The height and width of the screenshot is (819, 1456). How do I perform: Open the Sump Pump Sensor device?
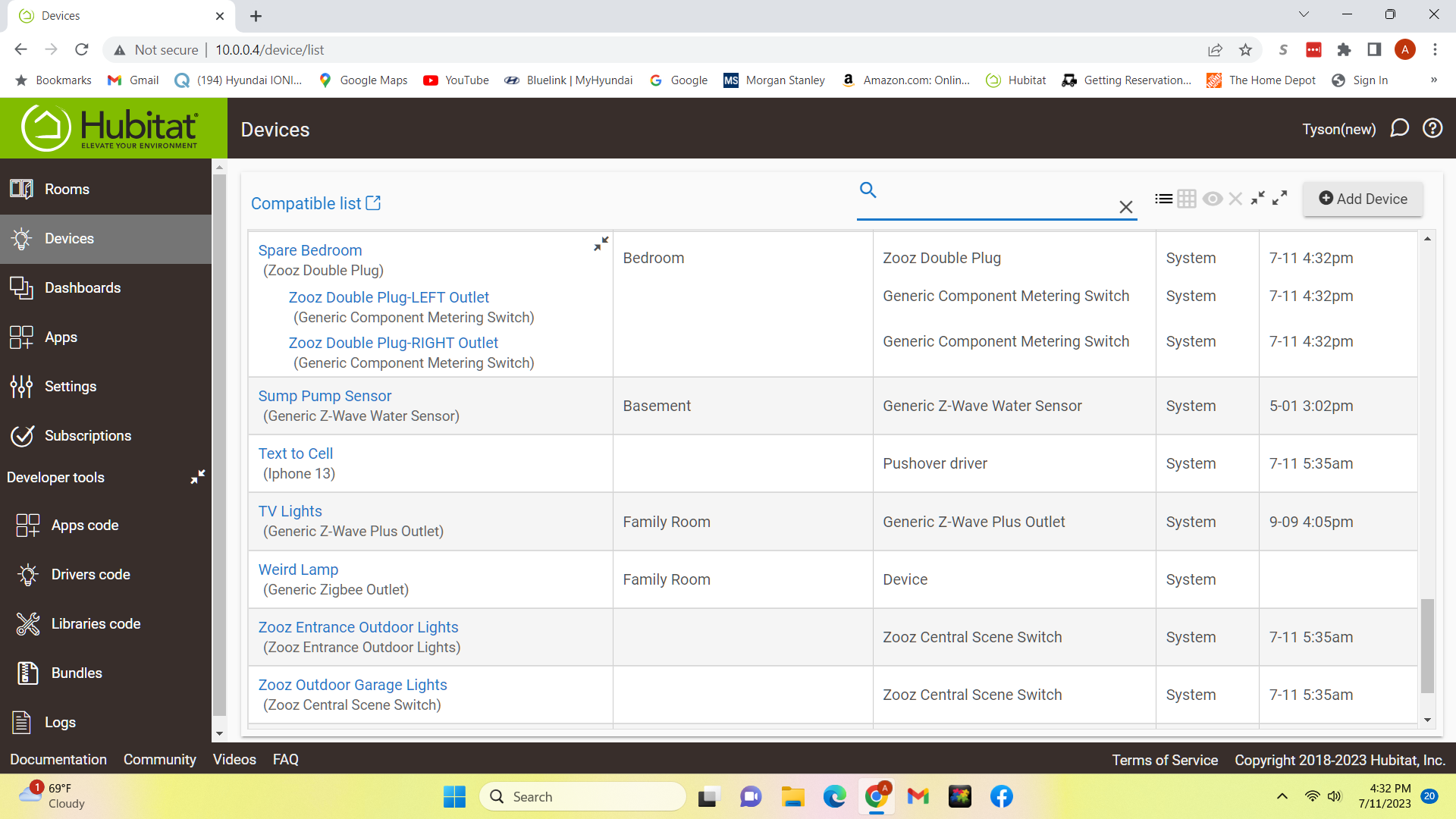coord(325,396)
